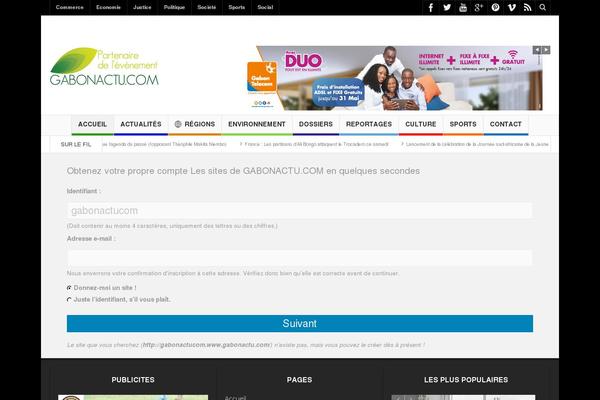The height and width of the screenshot is (400, 600).
Task: Open the Sports item in top black bar
Action: click(236, 7)
